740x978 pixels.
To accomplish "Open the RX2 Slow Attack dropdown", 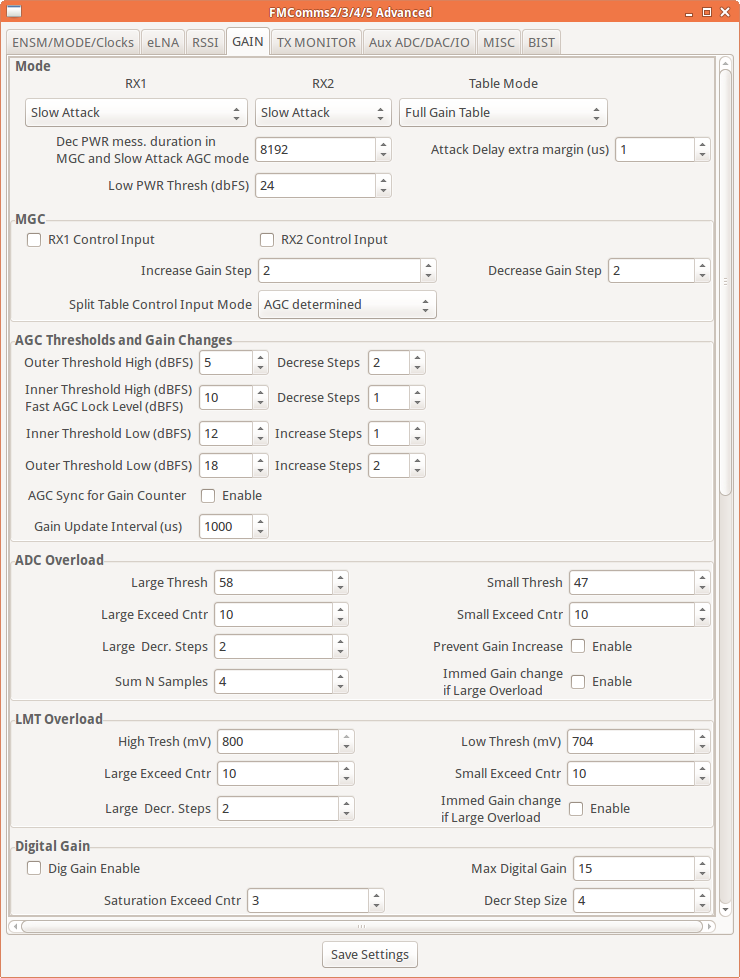I will click(323, 113).
